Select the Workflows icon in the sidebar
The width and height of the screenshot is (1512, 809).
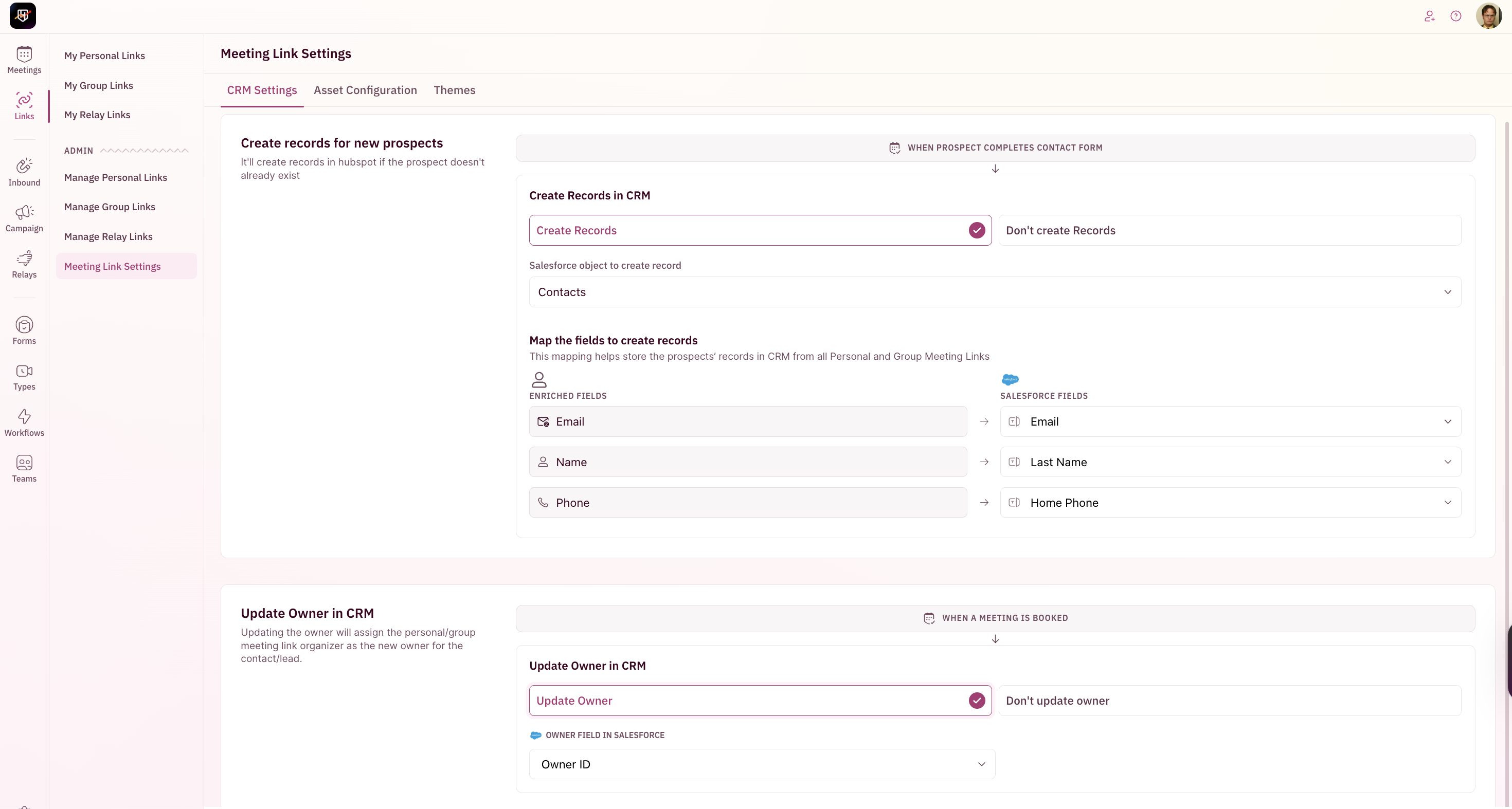24,421
